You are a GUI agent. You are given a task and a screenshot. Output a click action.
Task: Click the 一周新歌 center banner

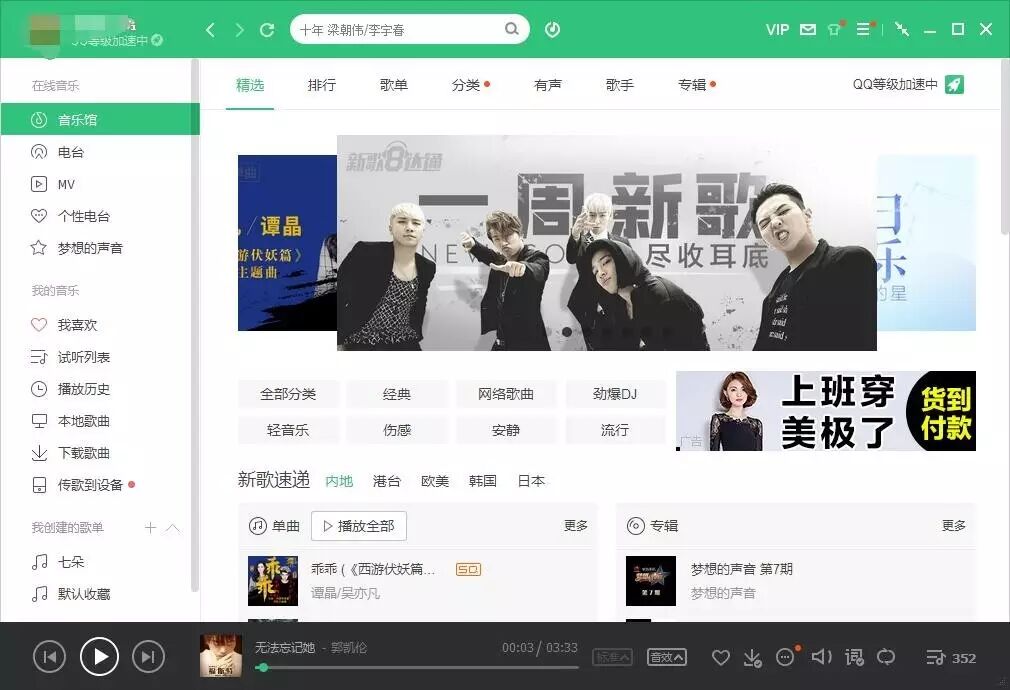606,243
